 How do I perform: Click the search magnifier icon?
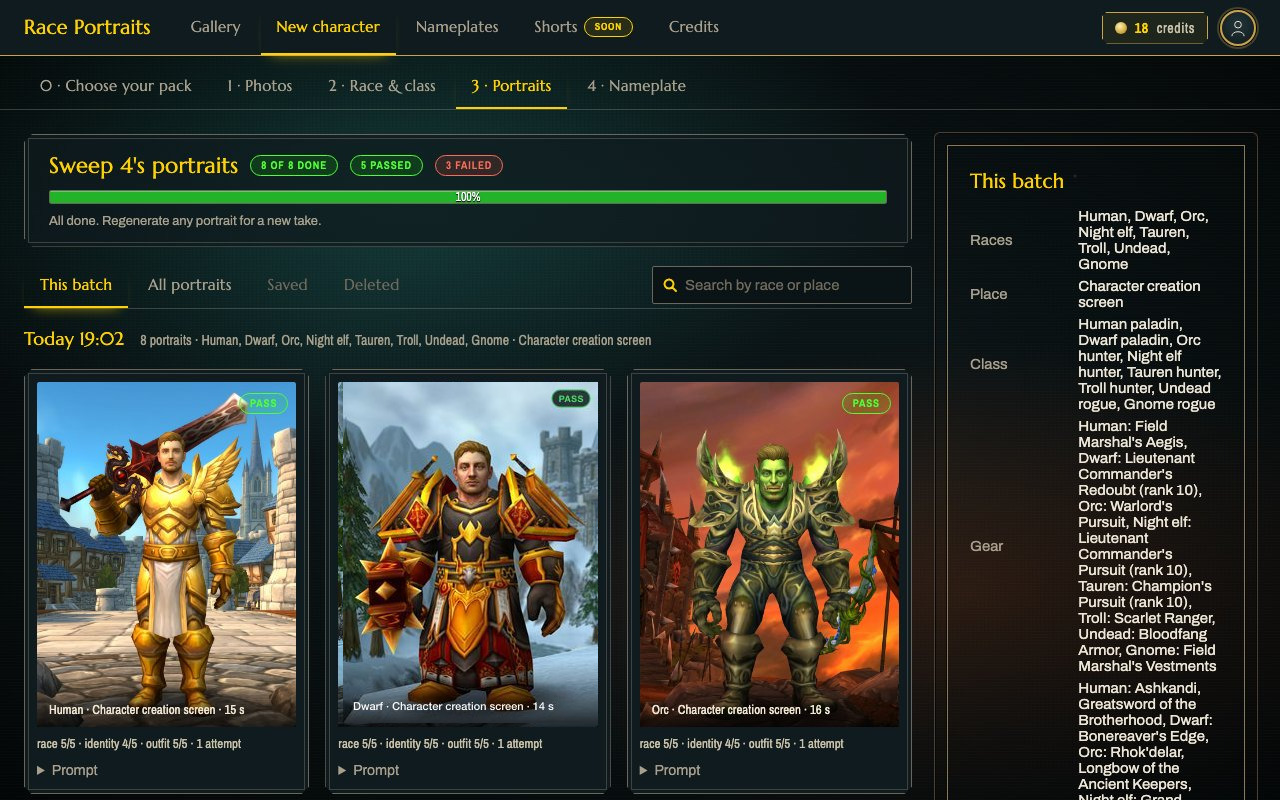click(671, 285)
